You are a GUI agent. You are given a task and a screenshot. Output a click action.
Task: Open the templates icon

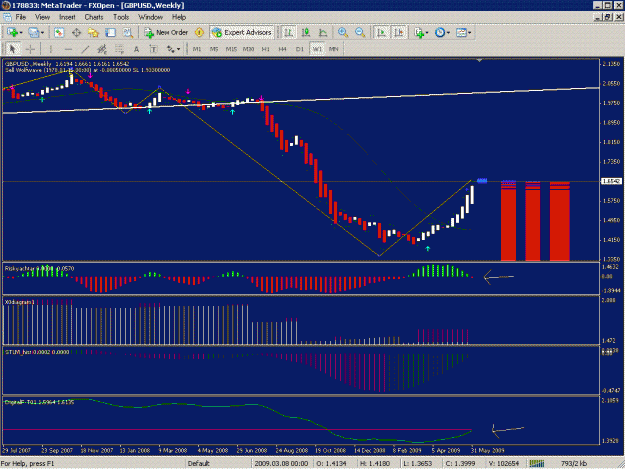[461, 32]
